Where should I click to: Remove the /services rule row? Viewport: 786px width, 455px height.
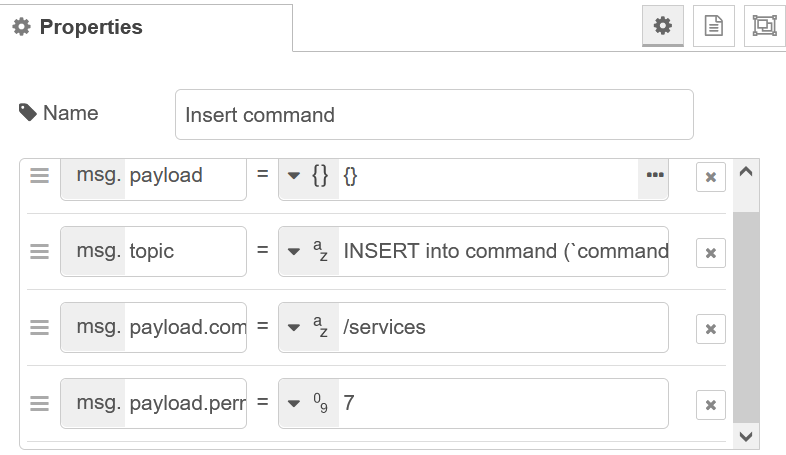click(711, 329)
